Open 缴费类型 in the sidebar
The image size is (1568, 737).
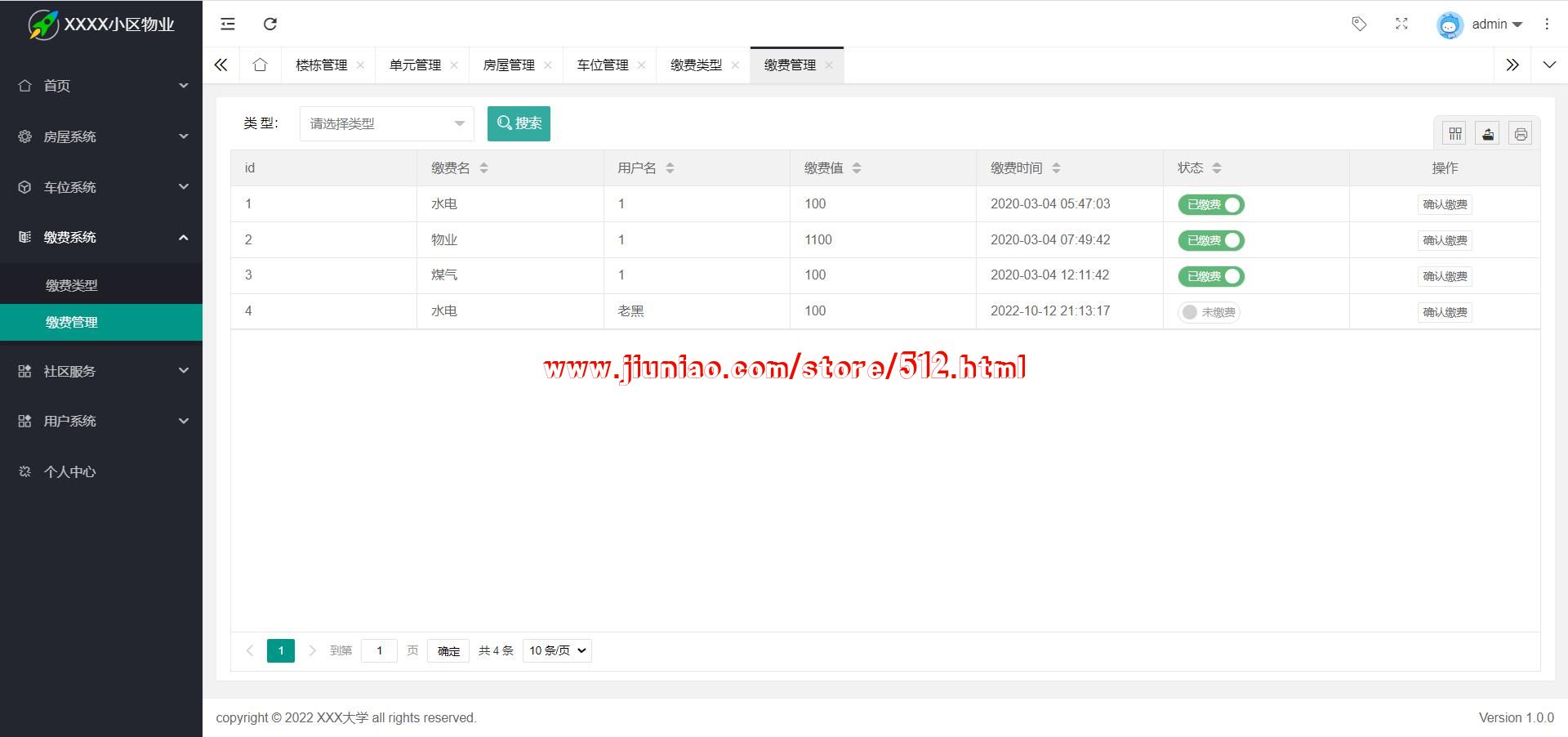(101, 285)
